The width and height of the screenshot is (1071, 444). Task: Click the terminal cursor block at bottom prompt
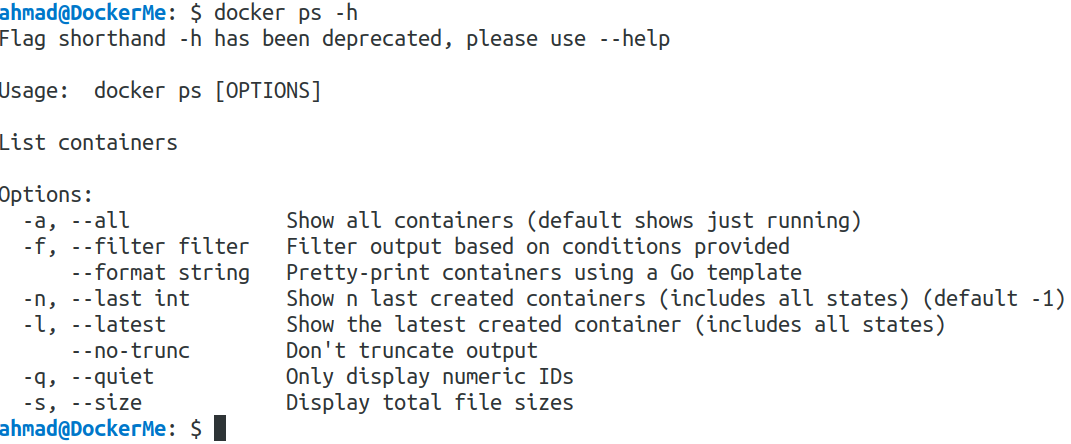(x=219, y=428)
